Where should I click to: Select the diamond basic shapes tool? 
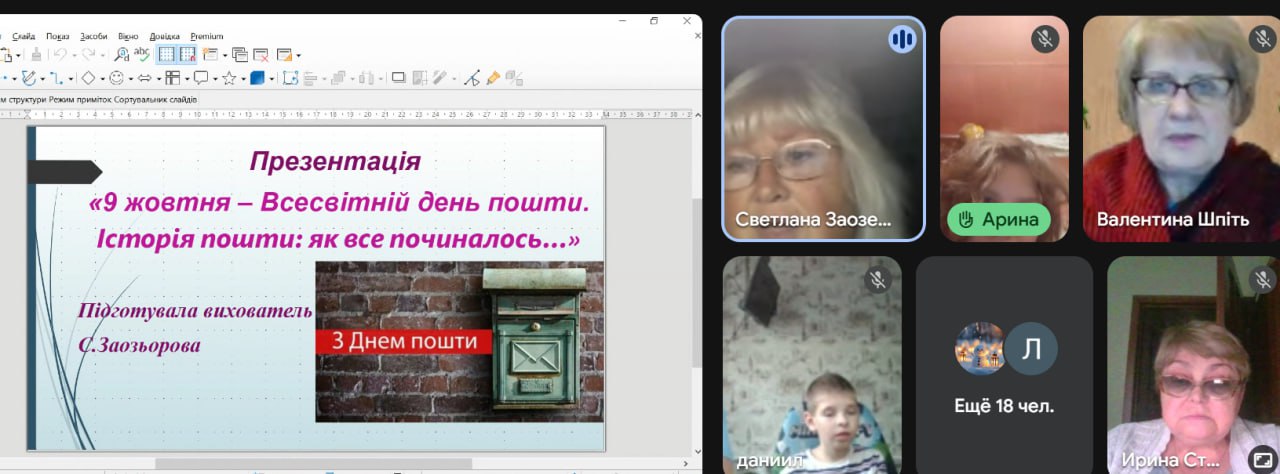88,78
